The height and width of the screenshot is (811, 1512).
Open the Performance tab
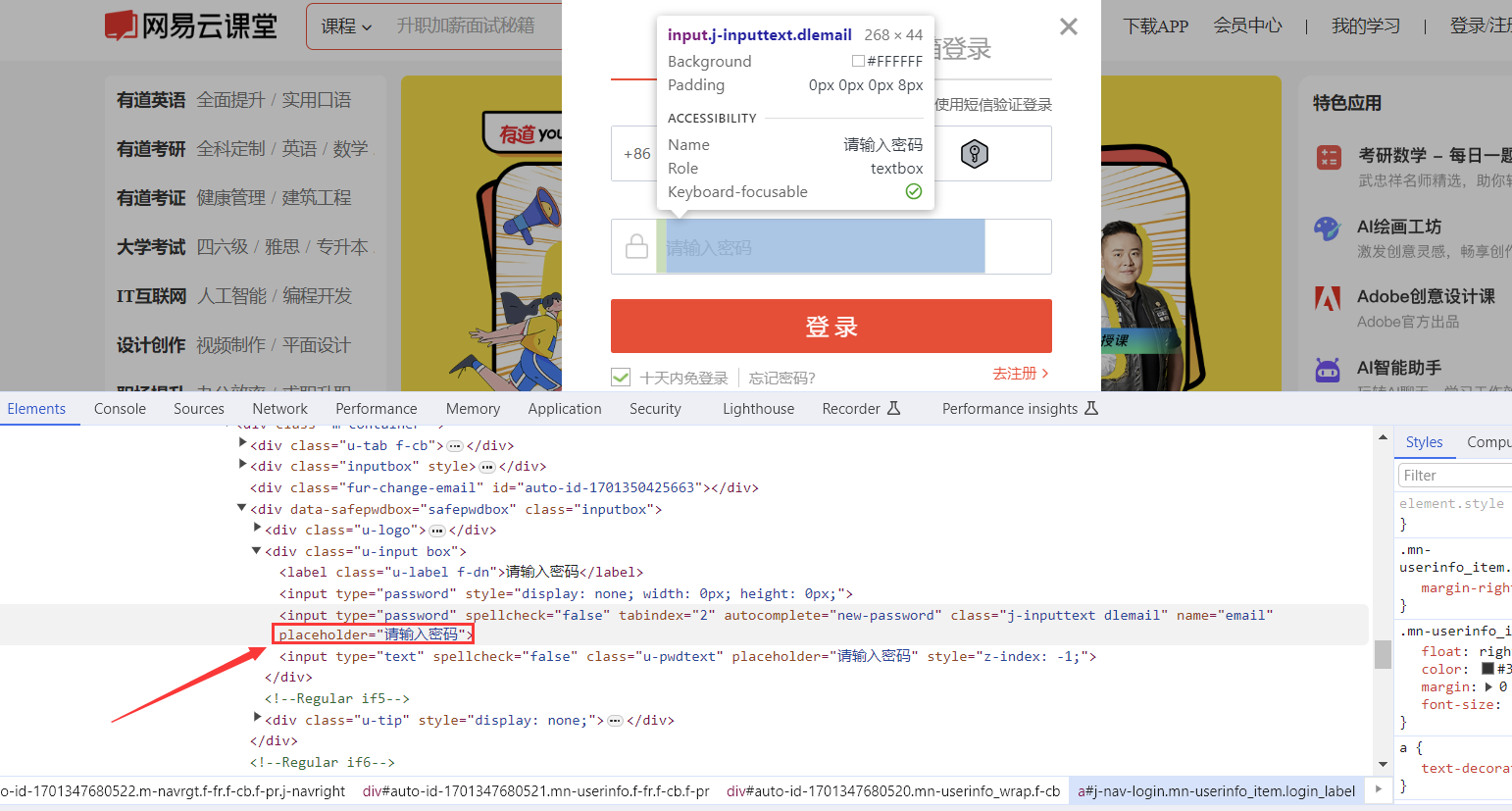click(x=377, y=408)
